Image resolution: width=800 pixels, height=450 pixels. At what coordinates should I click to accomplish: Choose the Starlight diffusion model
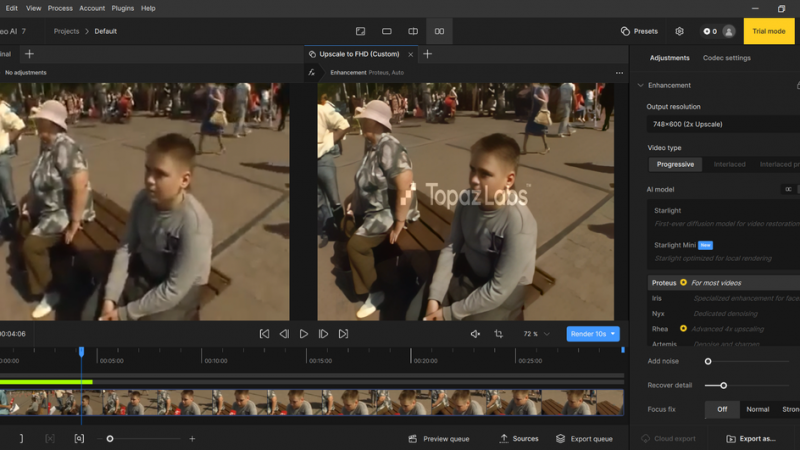click(x=724, y=217)
